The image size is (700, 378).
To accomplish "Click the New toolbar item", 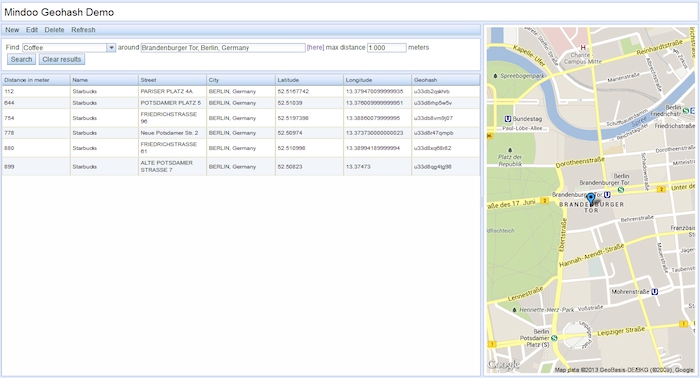I will click(x=12, y=30).
